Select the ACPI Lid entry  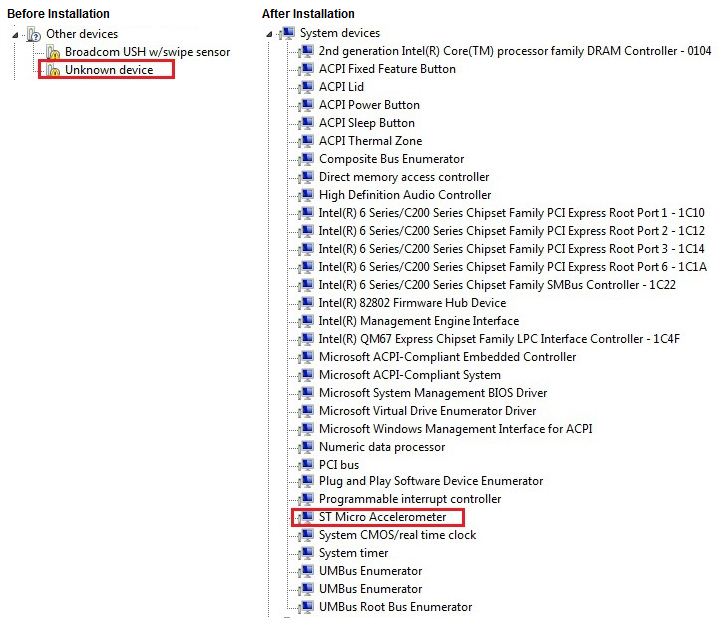click(x=341, y=87)
